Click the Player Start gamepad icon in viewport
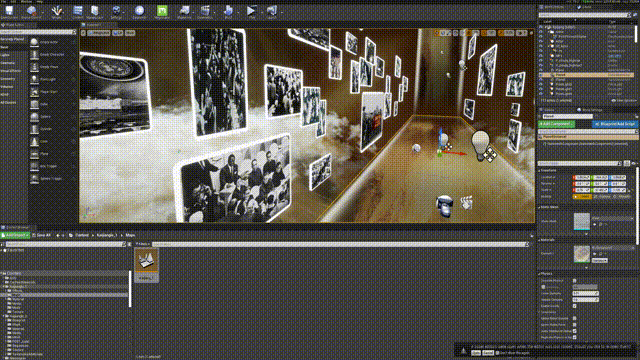This screenshot has height=360, width=640. point(444,205)
